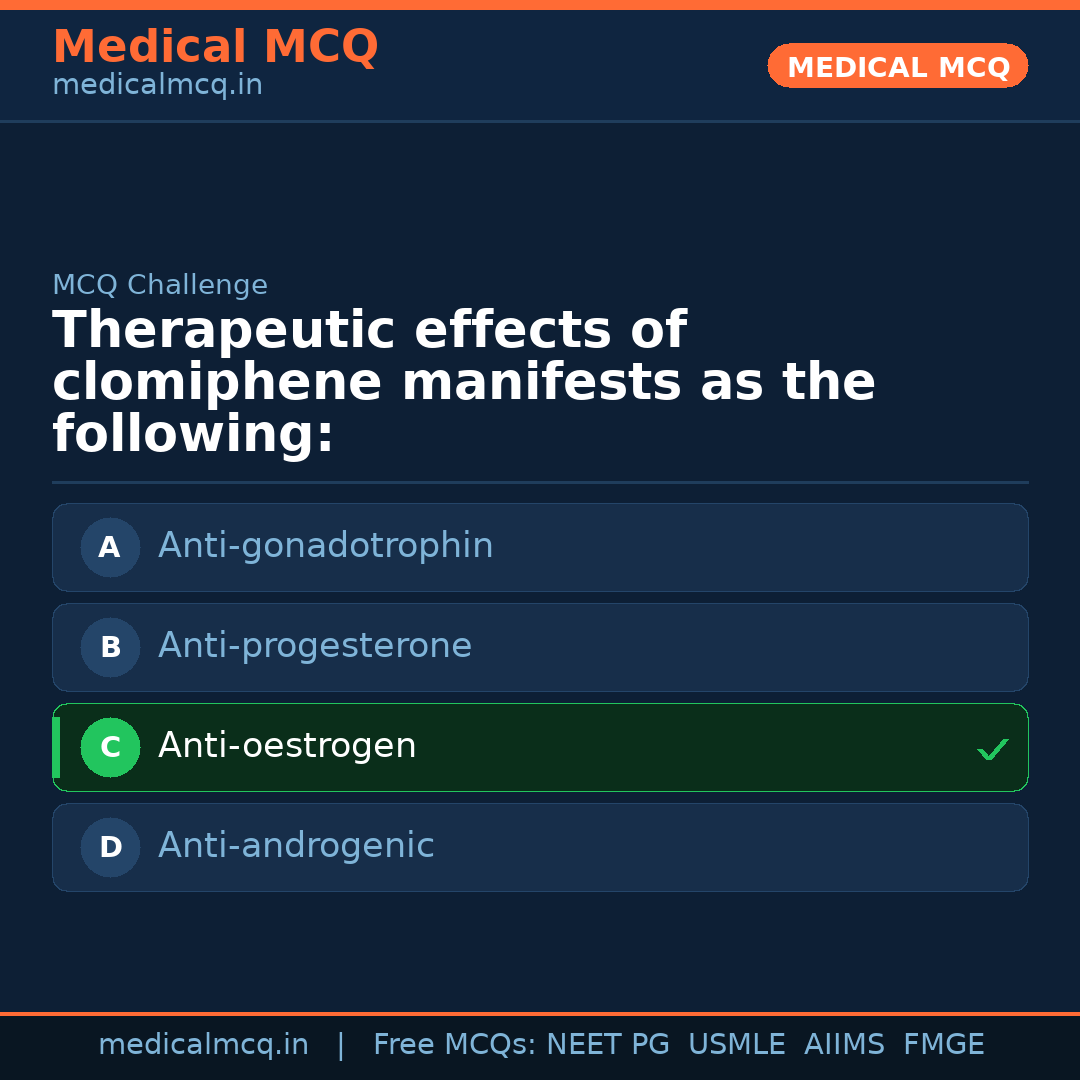Click the clomiphene question heading text
Viewport: 1080px width, 1080px height.
pyautogui.click(x=464, y=383)
